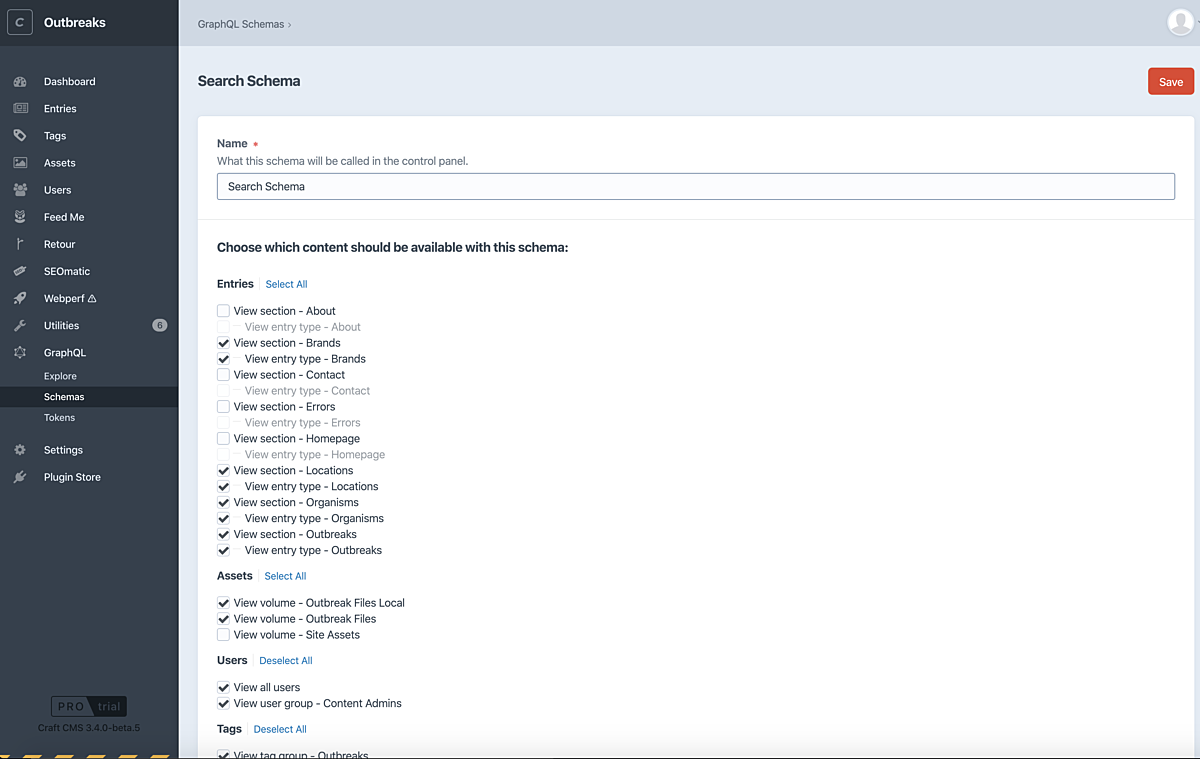
Task: Click the Users people icon
Action: [20, 189]
